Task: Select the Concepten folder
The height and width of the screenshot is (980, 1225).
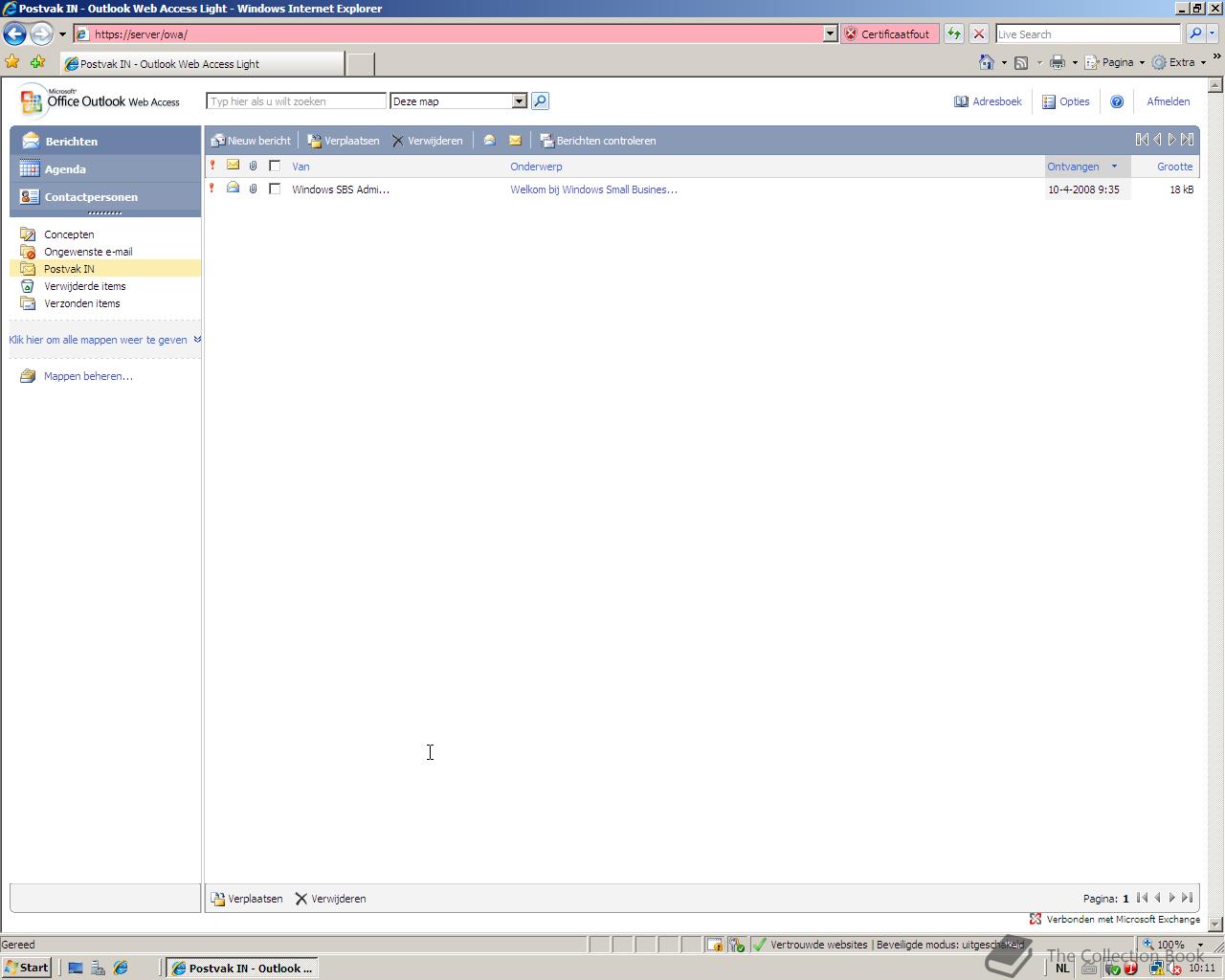Action: coord(69,234)
